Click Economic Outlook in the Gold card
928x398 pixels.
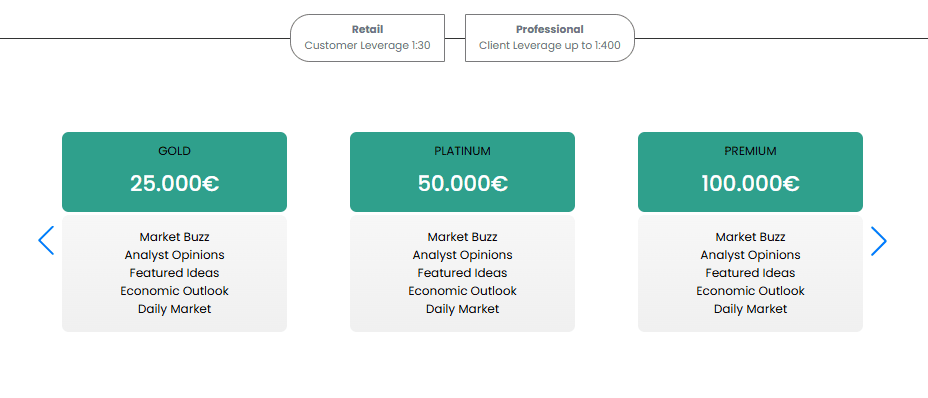tap(175, 291)
